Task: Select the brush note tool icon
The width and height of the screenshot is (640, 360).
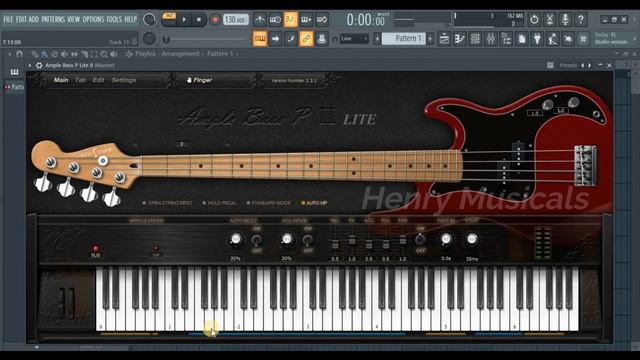Action: [291, 39]
